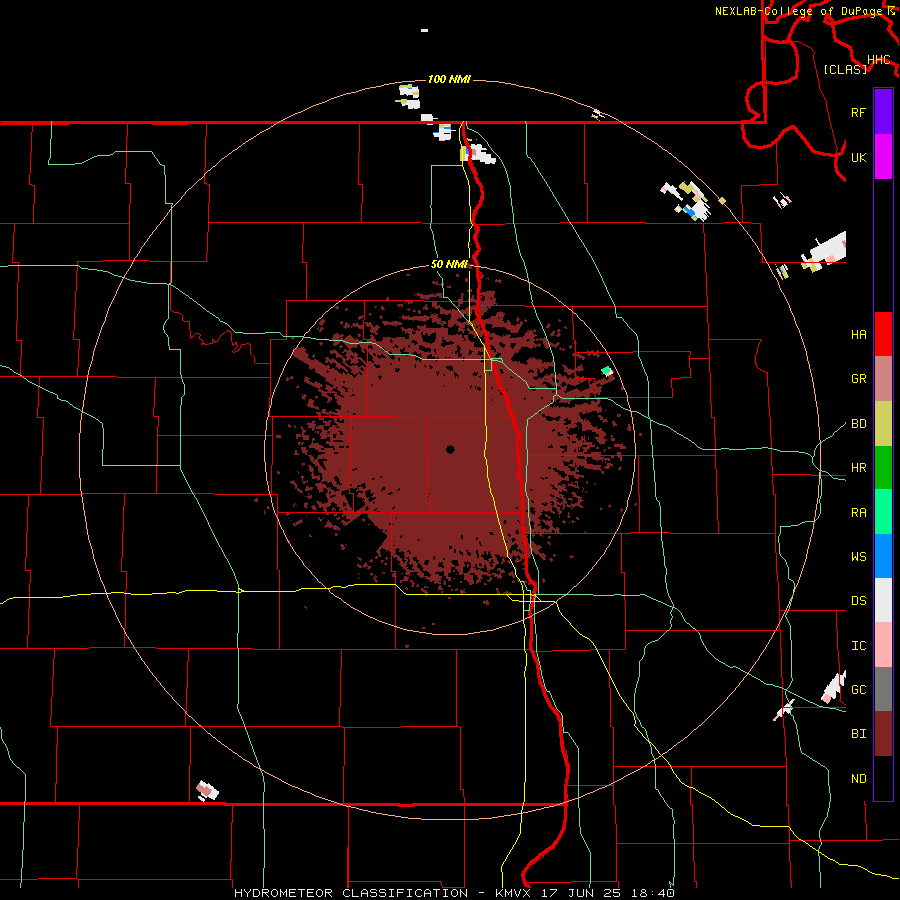Click the RF legend label text
The image size is (900, 900).
tap(858, 112)
